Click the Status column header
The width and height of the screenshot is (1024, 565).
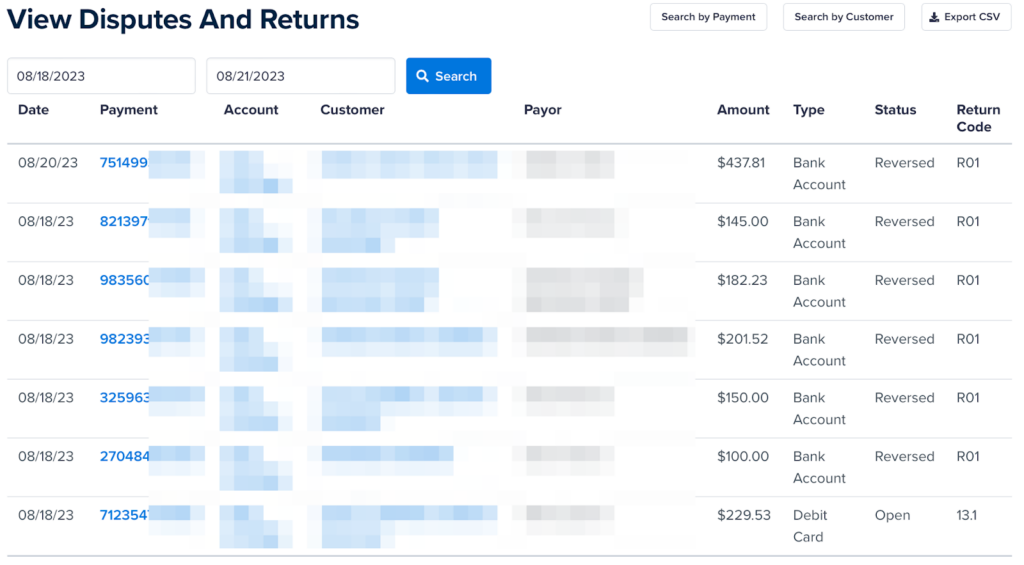click(x=895, y=110)
